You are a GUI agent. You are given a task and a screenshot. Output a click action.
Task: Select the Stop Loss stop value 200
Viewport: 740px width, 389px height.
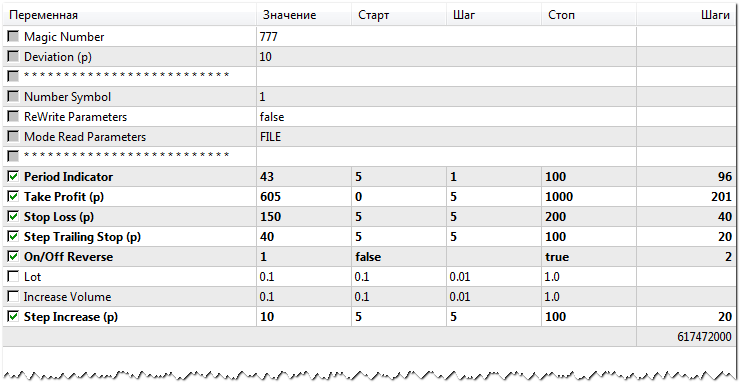tap(555, 217)
